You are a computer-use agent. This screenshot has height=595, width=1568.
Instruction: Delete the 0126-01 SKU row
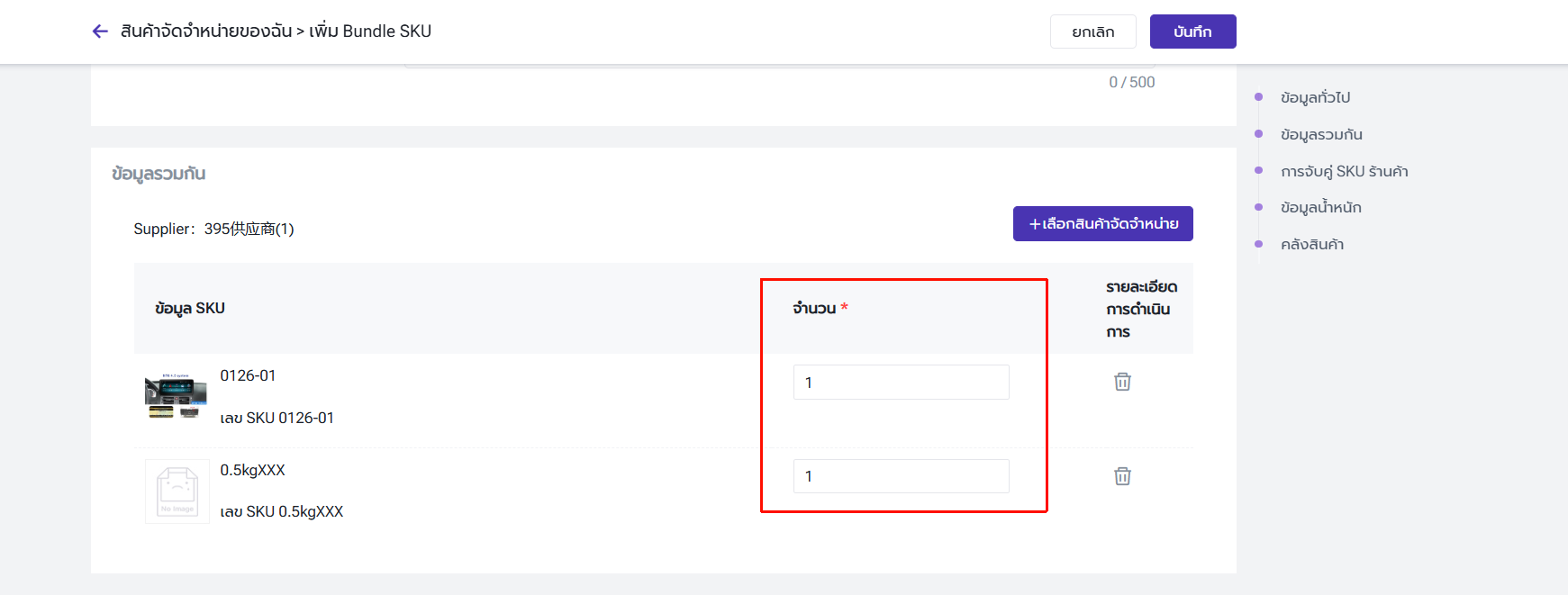coord(1122,382)
